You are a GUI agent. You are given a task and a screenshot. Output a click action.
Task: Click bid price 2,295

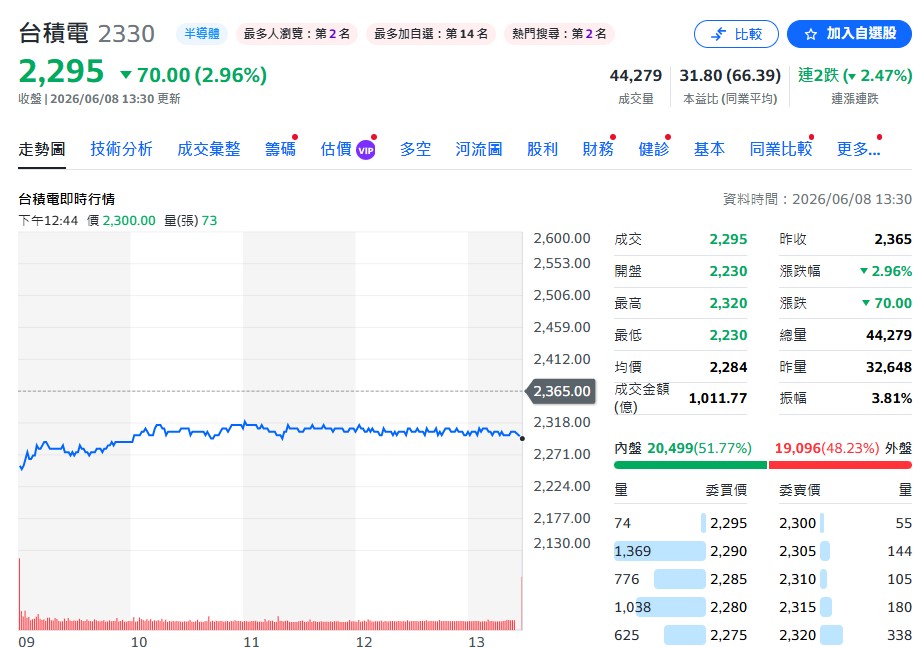pos(728,523)
